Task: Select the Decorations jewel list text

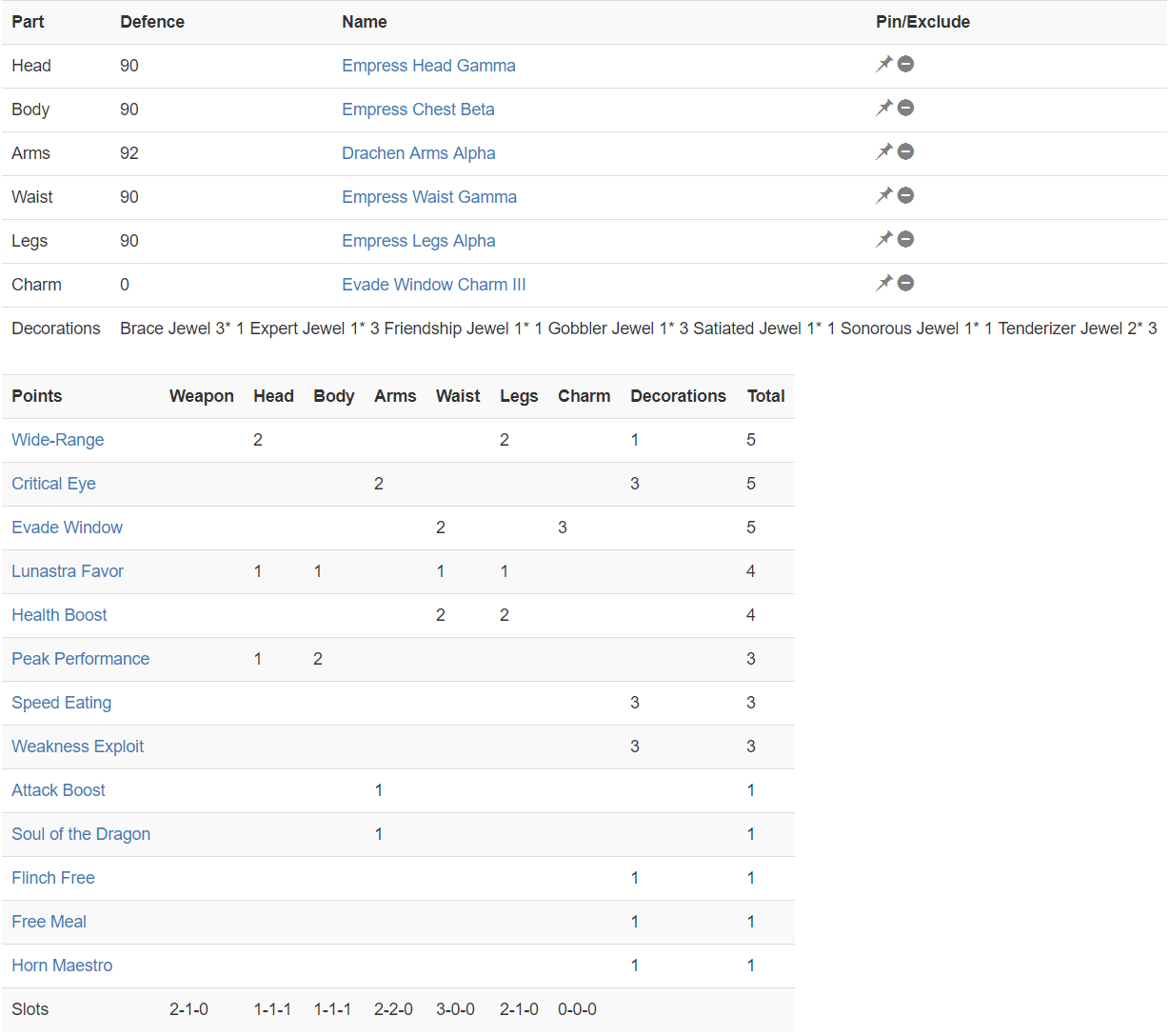Action: click(x=639, y=329)
